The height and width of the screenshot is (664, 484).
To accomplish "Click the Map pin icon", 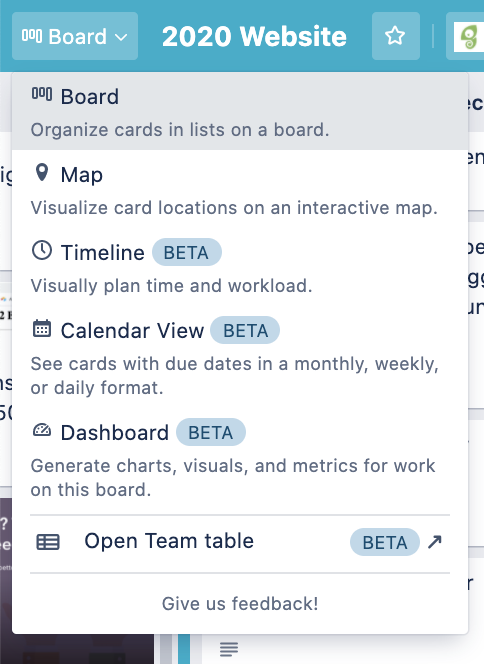I will 41,173.
